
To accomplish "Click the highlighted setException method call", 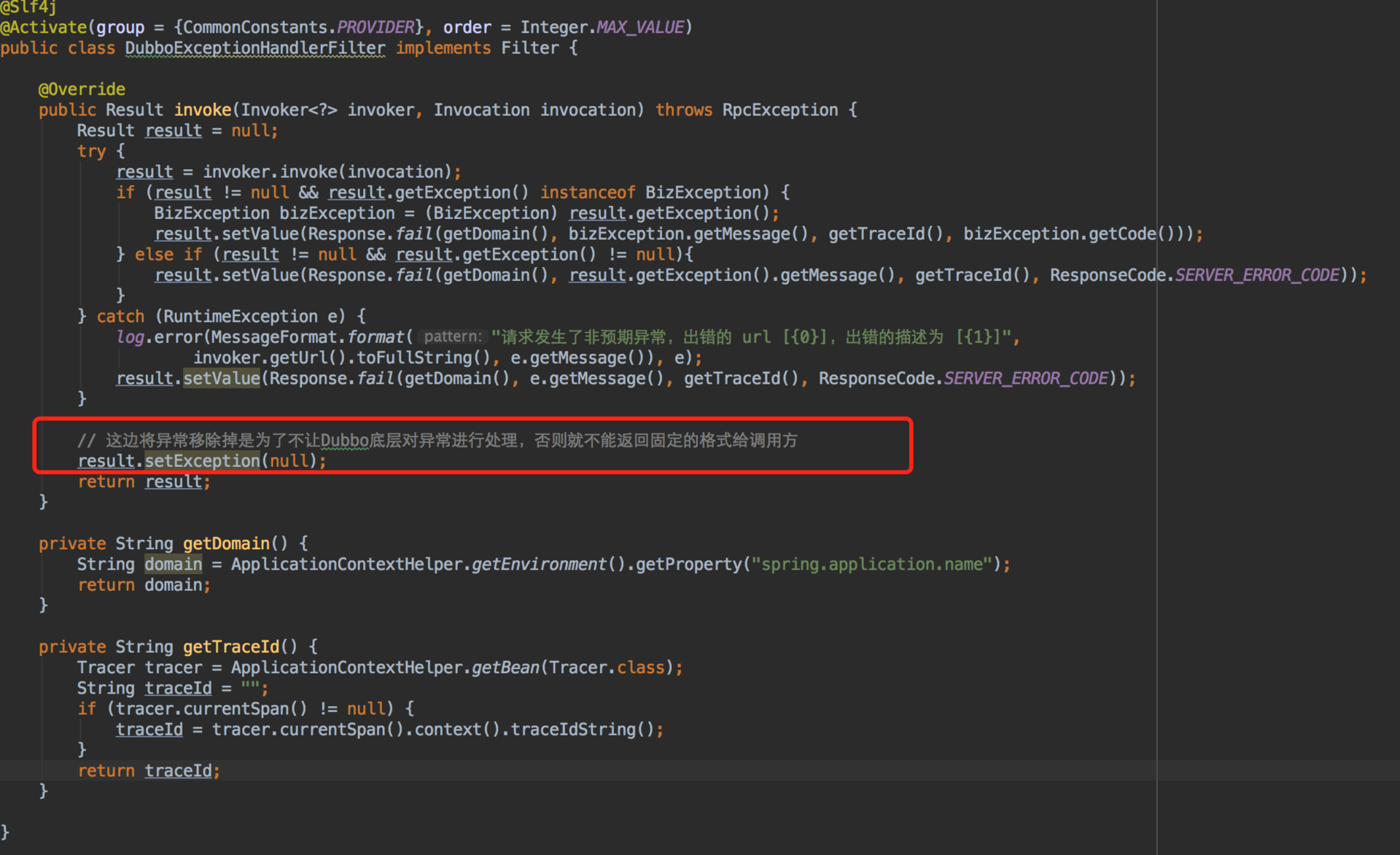I will (x=202, y=461).
